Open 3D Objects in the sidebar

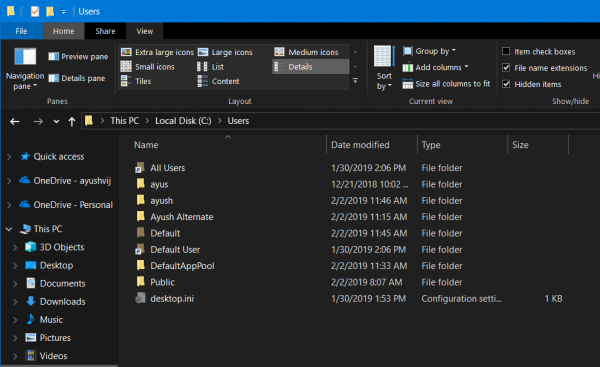tap(62, 247)
